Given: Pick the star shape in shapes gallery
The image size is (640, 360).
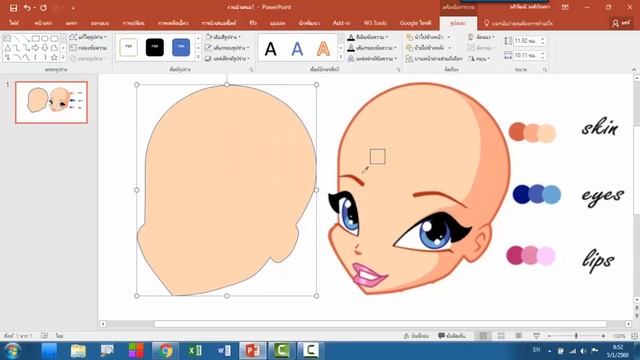Looking at the screenshot, I should [x=54, y=58].
